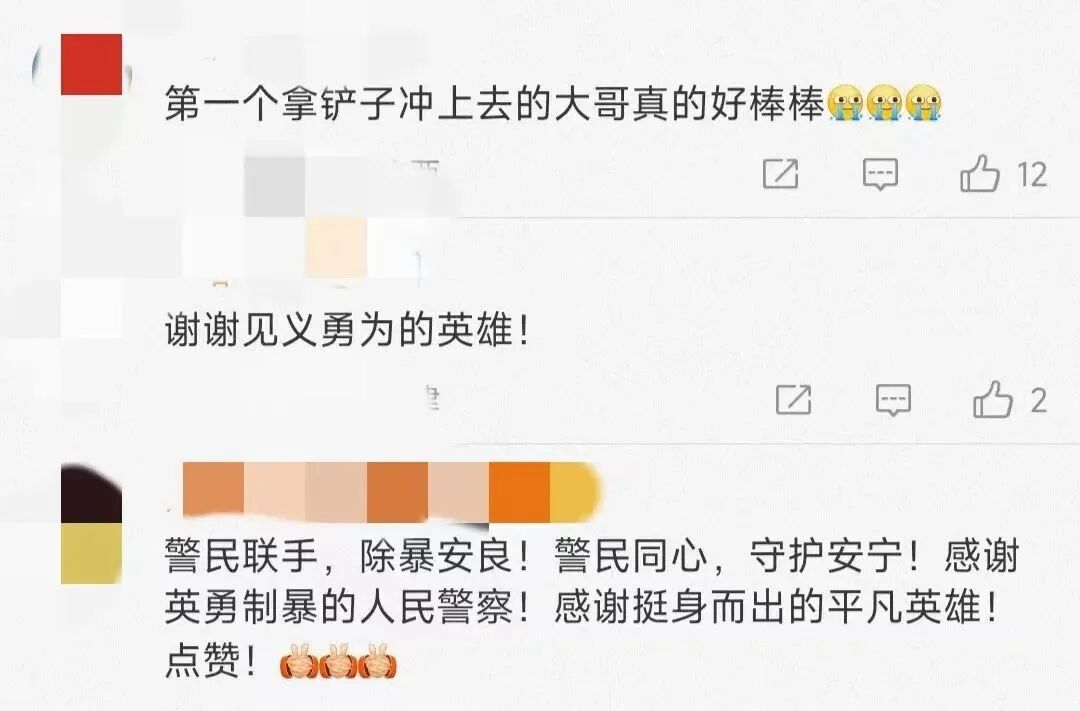This screenshot has height=711, width=1080.
Task: Reply to the 谢谢见义勇为的英雄 comment
Action: (893, 400)
